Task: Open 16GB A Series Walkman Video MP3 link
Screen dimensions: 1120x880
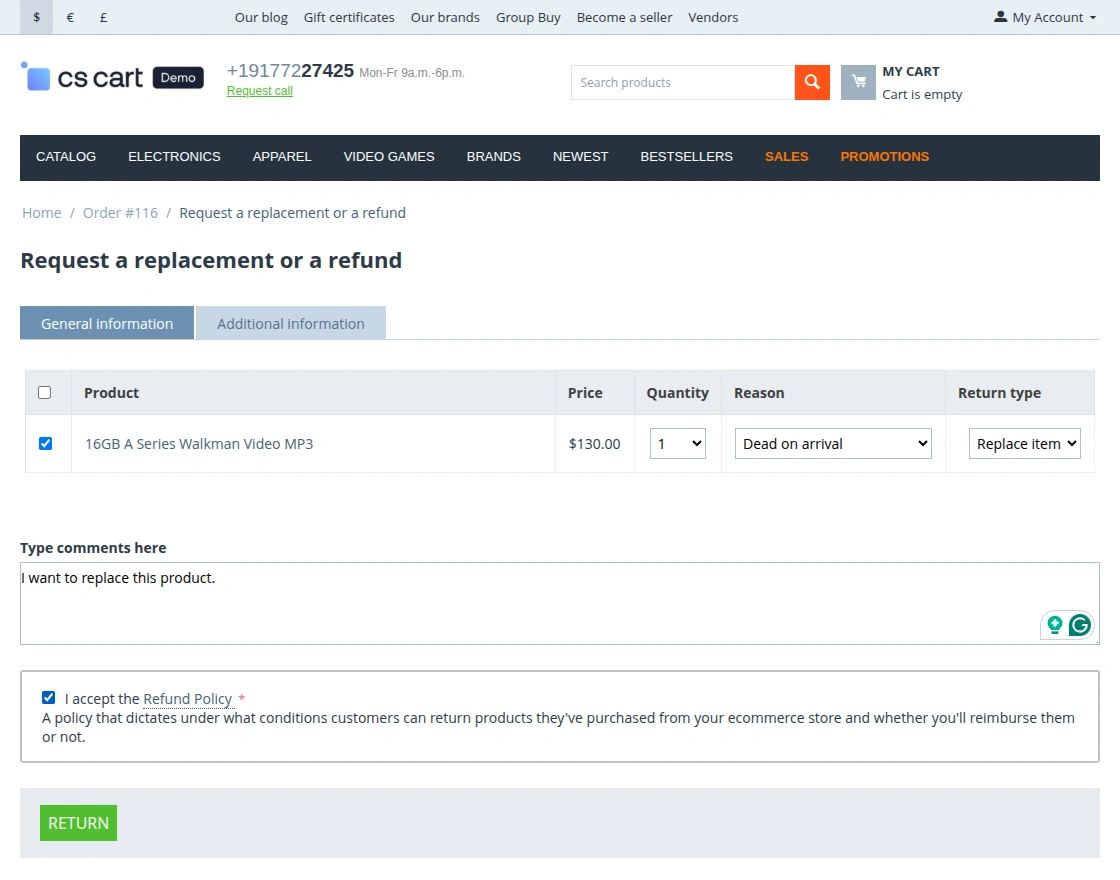Action: 199,444
